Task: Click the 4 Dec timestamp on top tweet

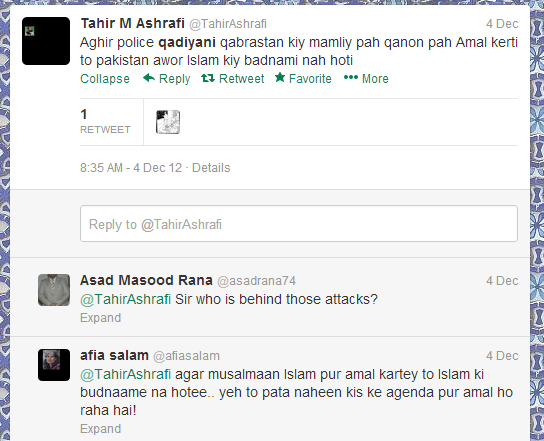Action: tap(502, 24)
